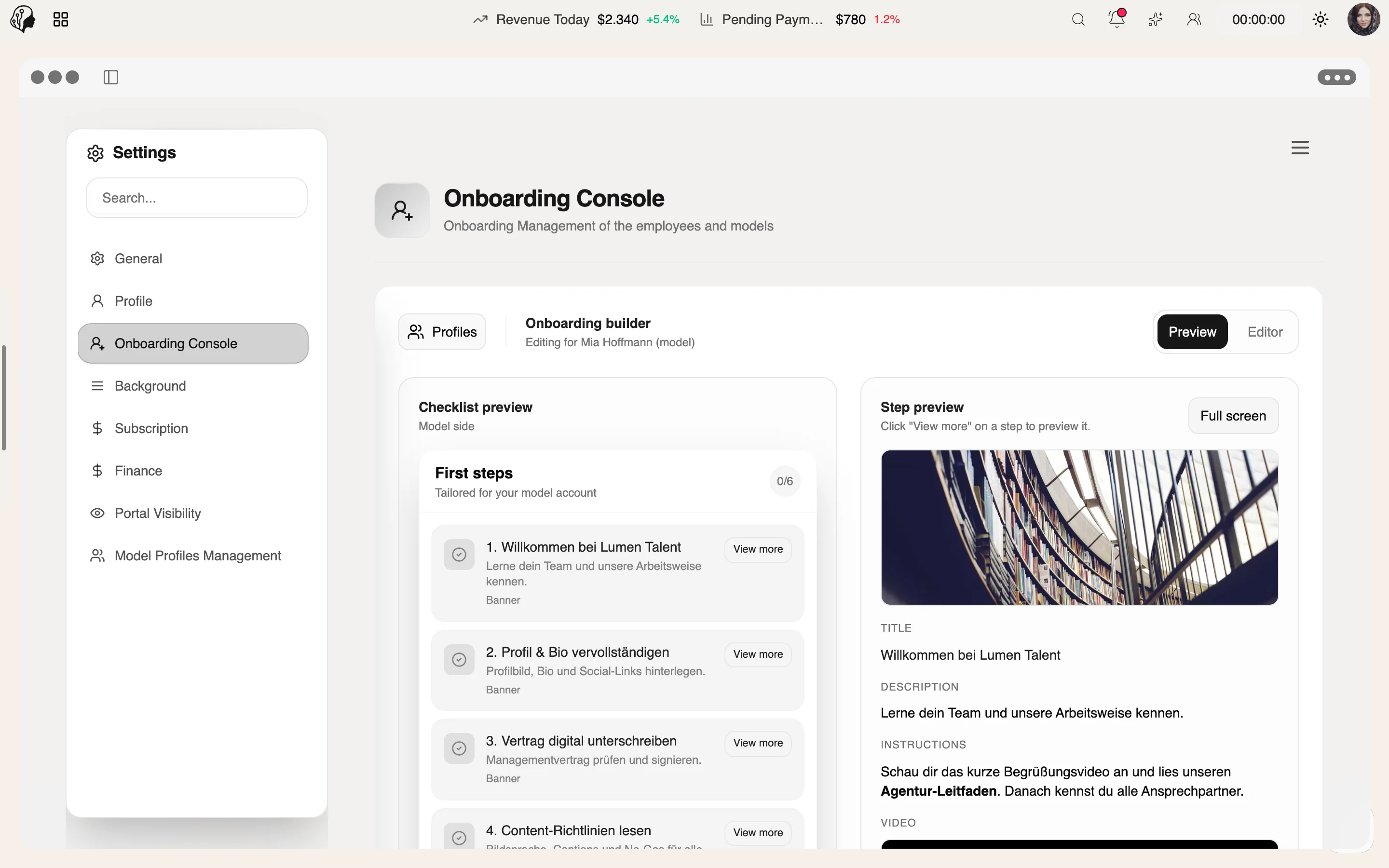Screen dimensions: 1389x868
Task: Open Subscription settings
Action: [193, 428]
